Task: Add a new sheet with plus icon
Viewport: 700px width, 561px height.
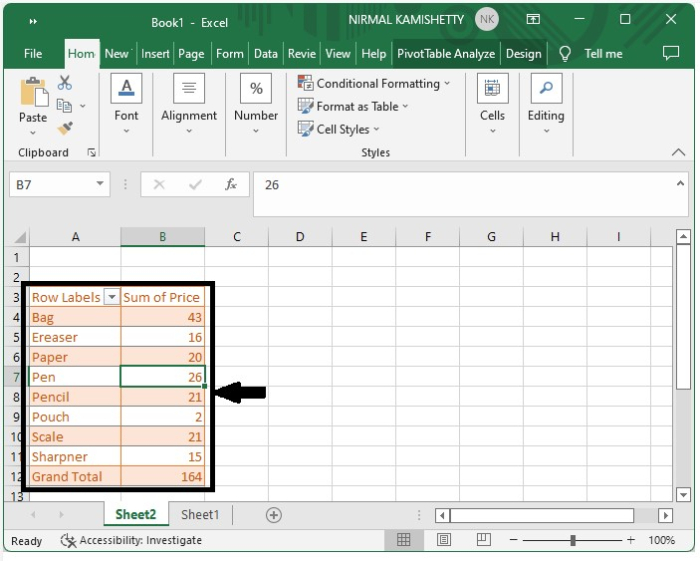Action: click(x=274, y=515)
